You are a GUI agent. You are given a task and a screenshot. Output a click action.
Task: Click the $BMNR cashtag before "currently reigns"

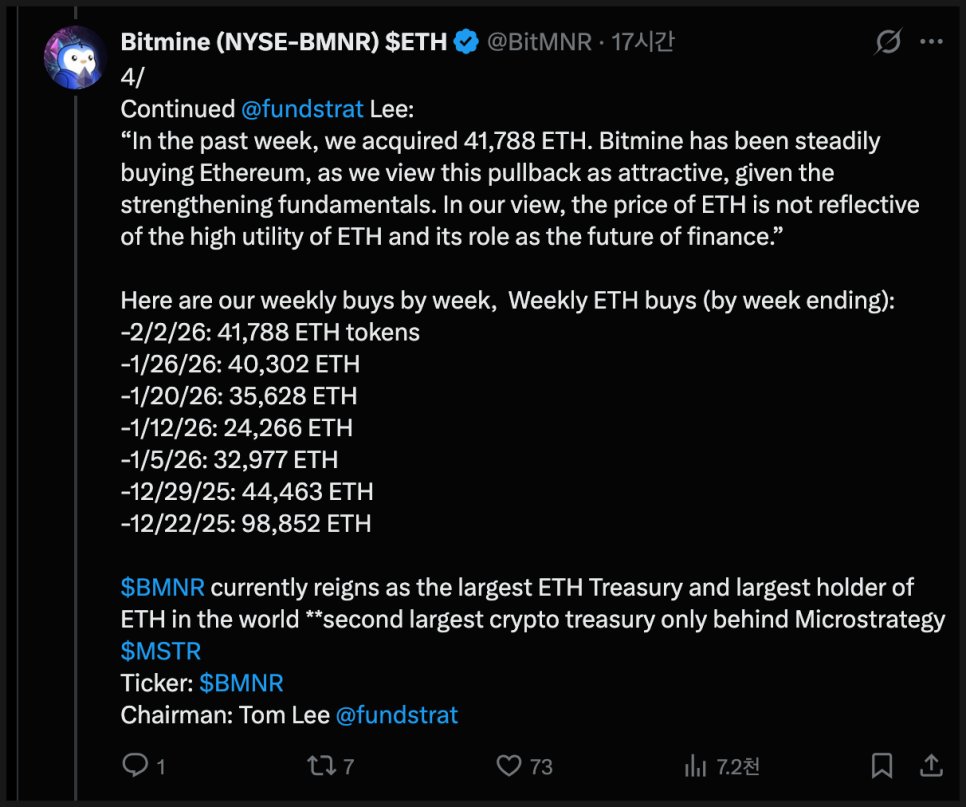(162, 587)
